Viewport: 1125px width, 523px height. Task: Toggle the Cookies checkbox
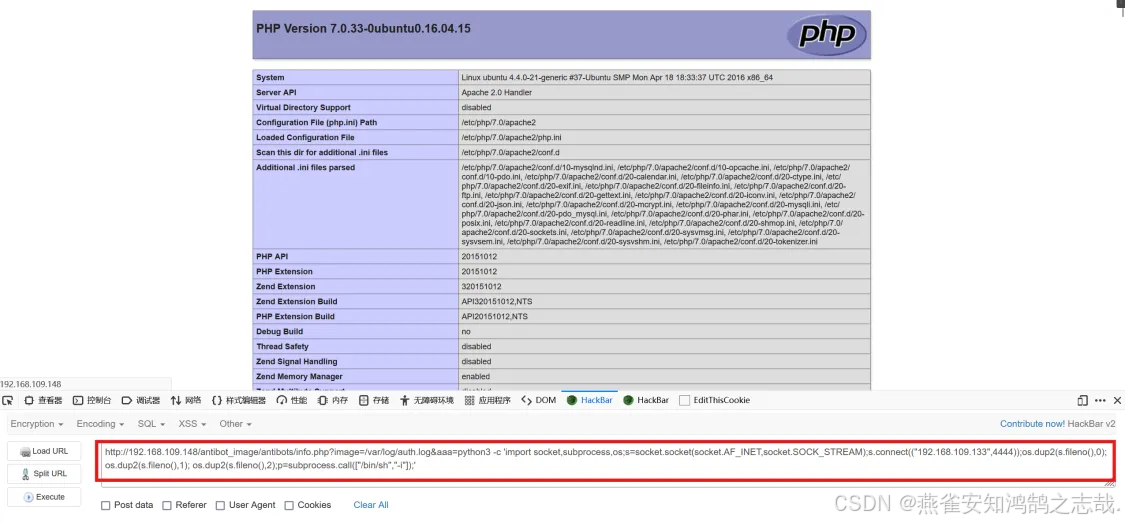tap(289, 505)
